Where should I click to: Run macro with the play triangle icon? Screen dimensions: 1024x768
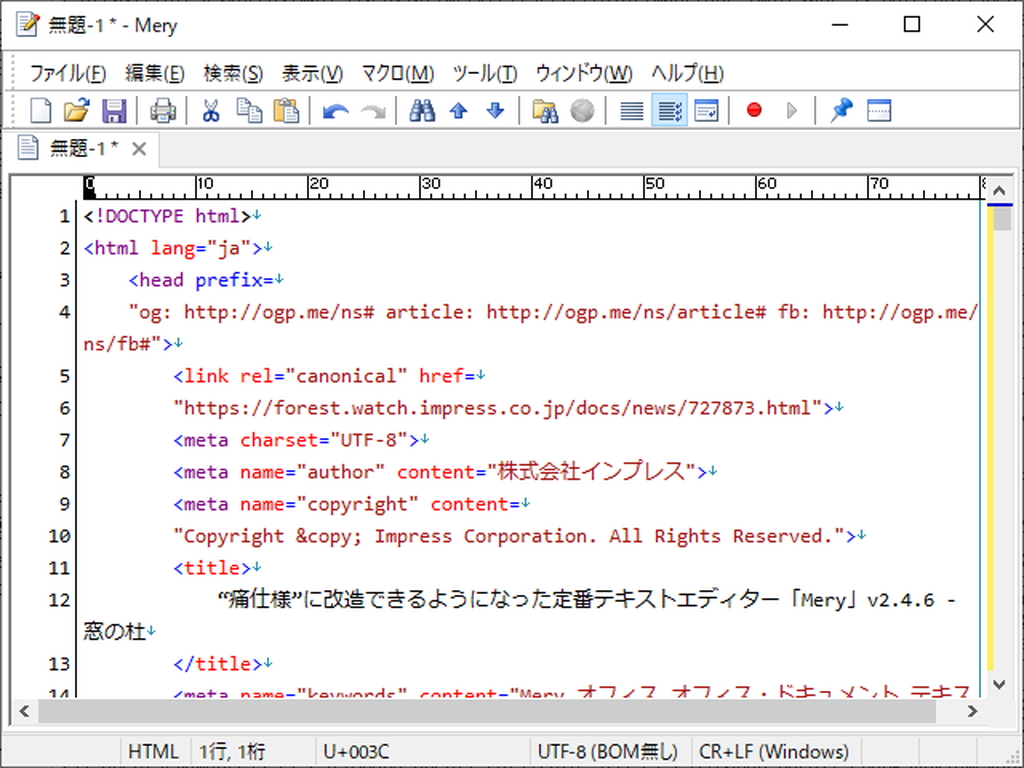[x=792, y=110]
